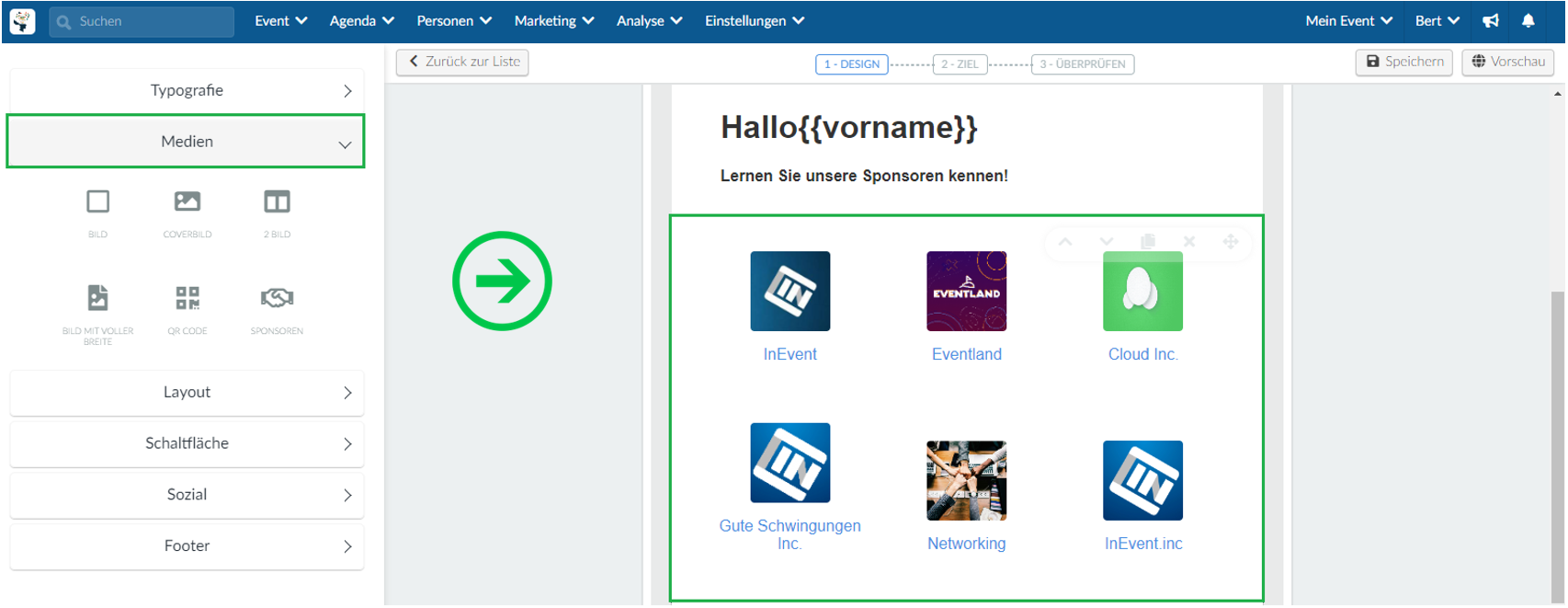Click the Cloud Inc. sponsor logo
Screen dimensions: 1568x608
(x=1143, y=291)
